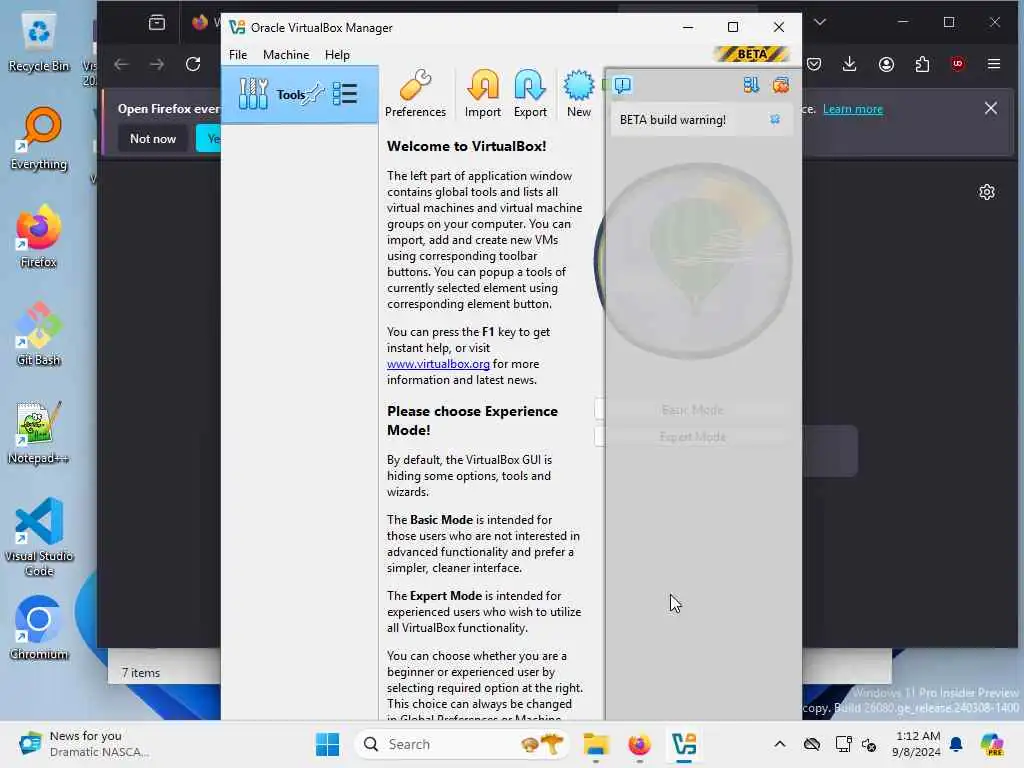This screenshot has height=768, width=1024.
Task: Click the taskbar Search box
Action: tap(462, 744)
